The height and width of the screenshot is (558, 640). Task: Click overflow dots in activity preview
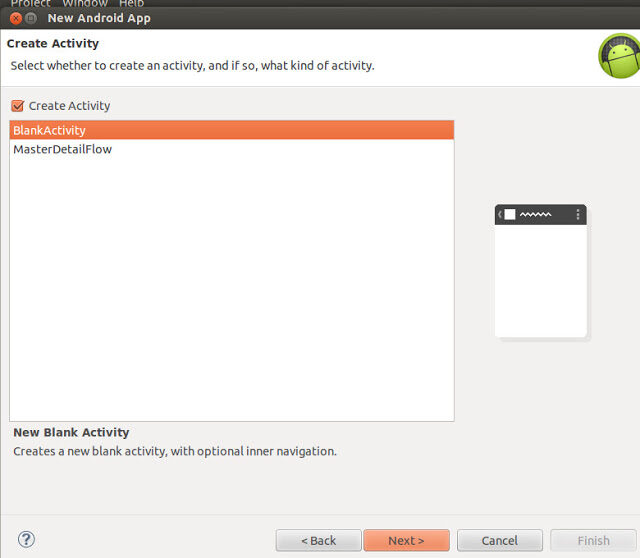point(577,214)
